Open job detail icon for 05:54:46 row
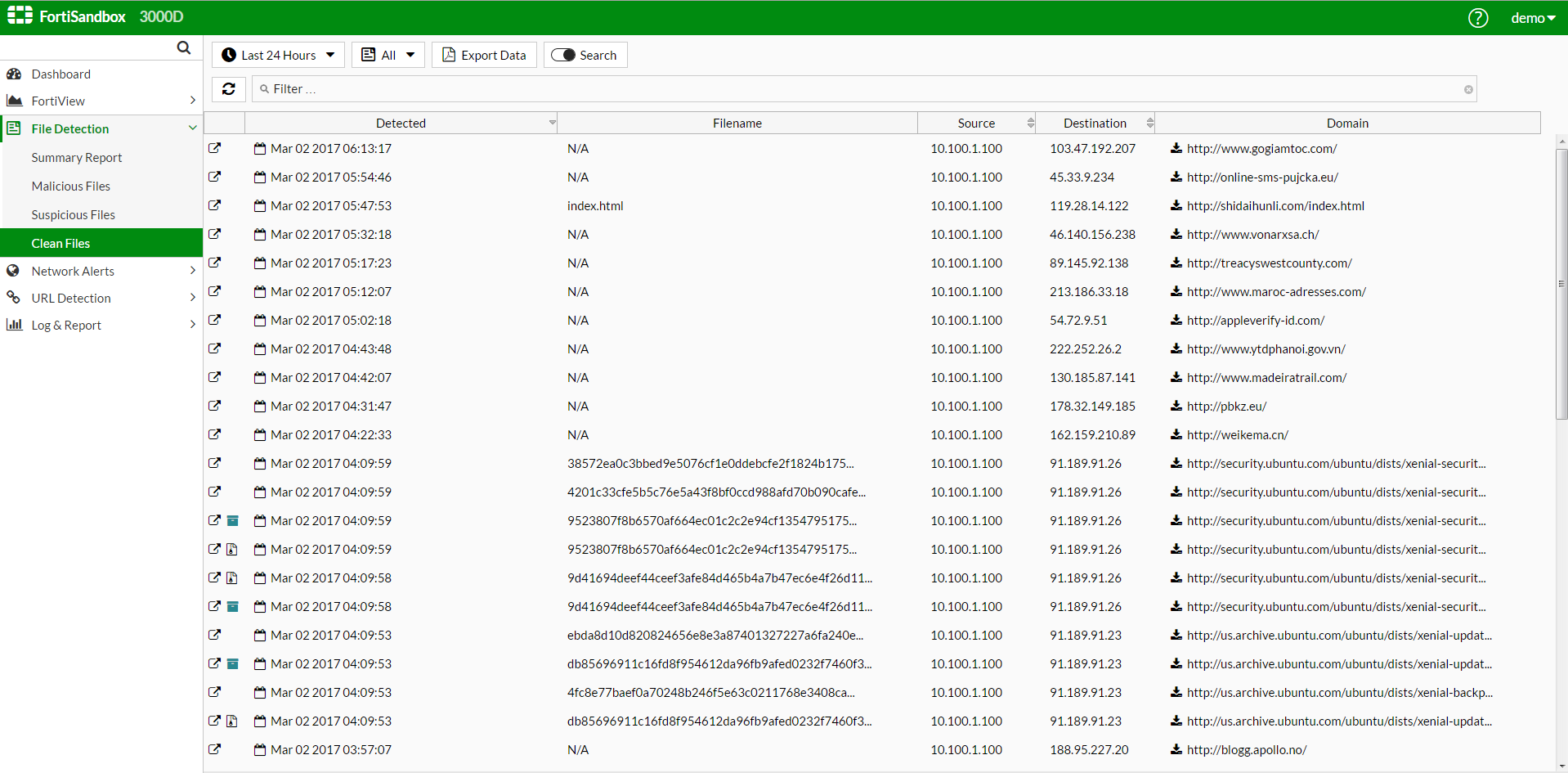 (x=214, y=177)
